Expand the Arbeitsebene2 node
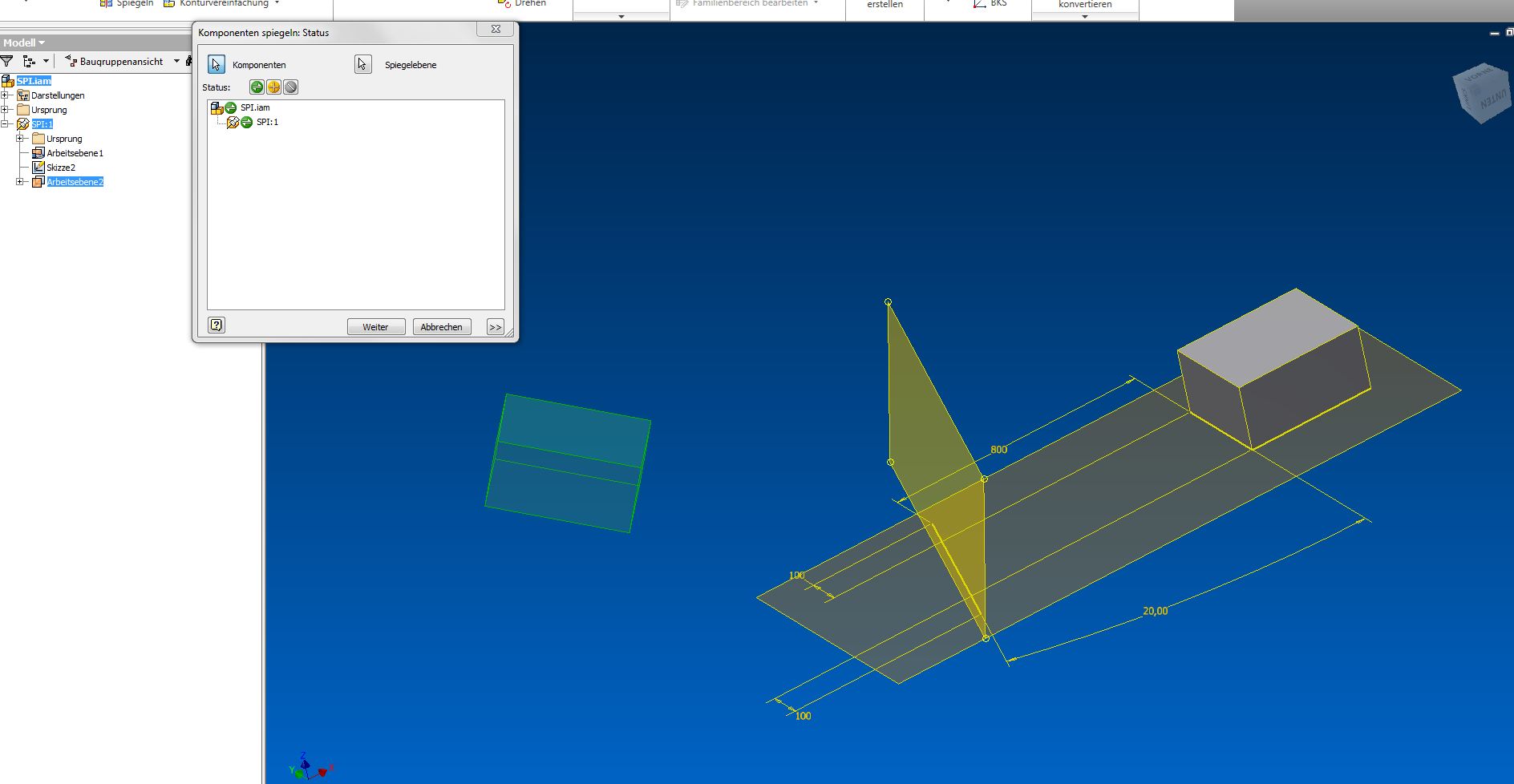The image size is (1514, 784). click(x=20, y=182)
